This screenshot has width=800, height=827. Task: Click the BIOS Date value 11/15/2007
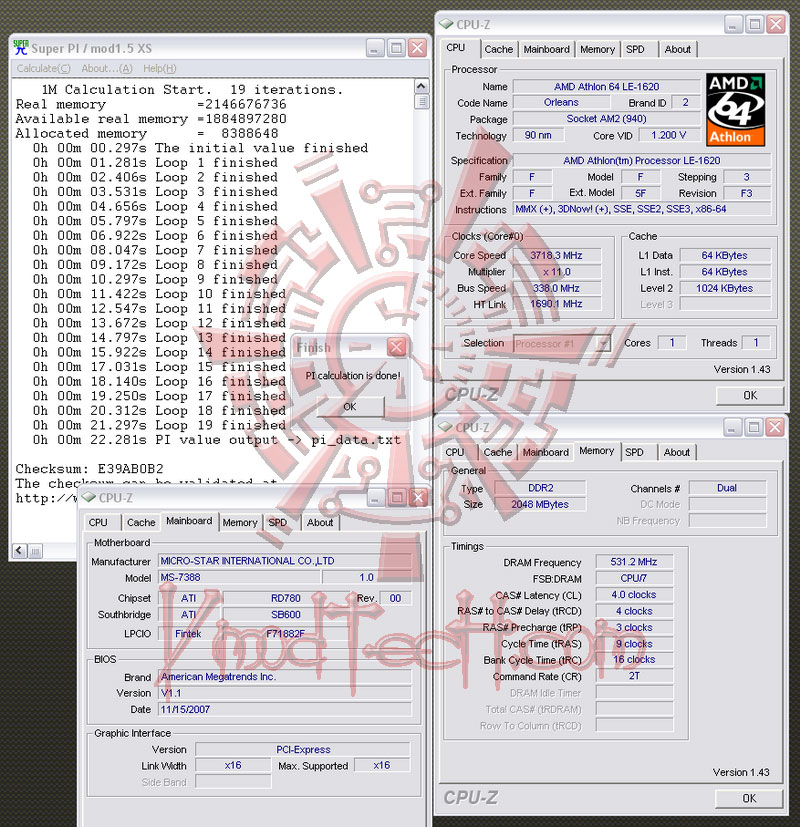click(285, 710)
